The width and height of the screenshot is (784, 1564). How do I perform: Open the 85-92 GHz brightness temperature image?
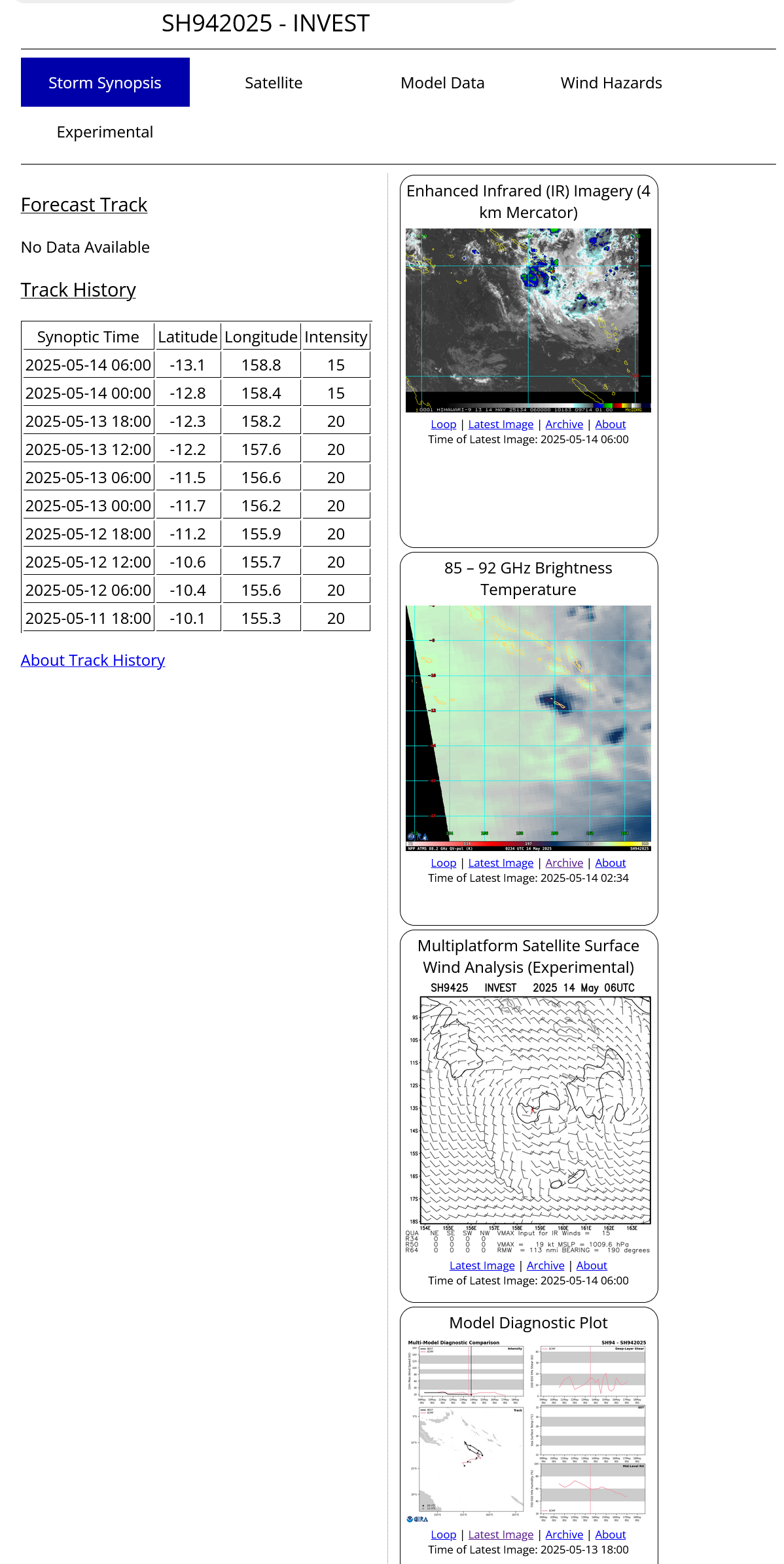(x=528, y=728)
